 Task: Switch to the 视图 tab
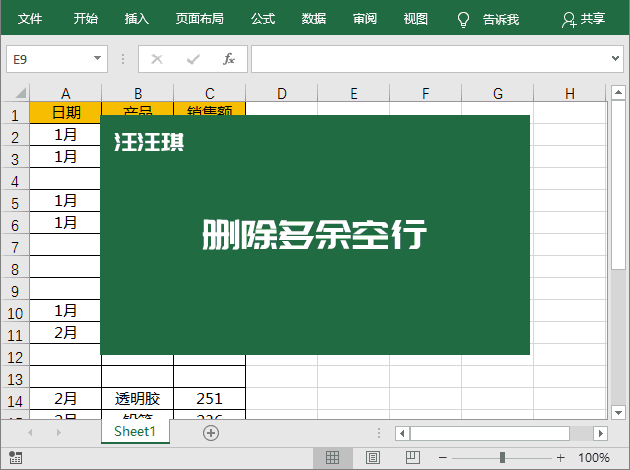(x=416, y=18)
